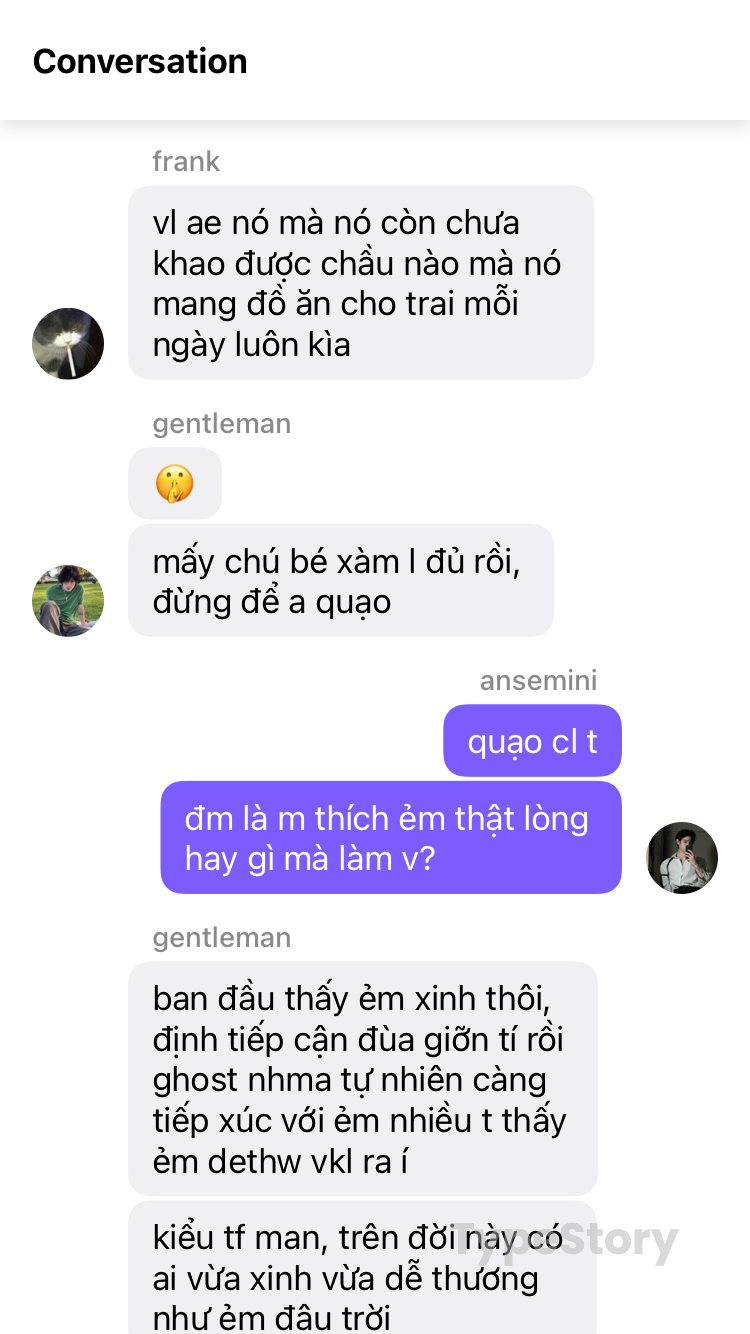Select the message starting "kiểu tf man"
This screenshot has width=750, height=1334.
pyautogui.click(x=363, y=1268)
